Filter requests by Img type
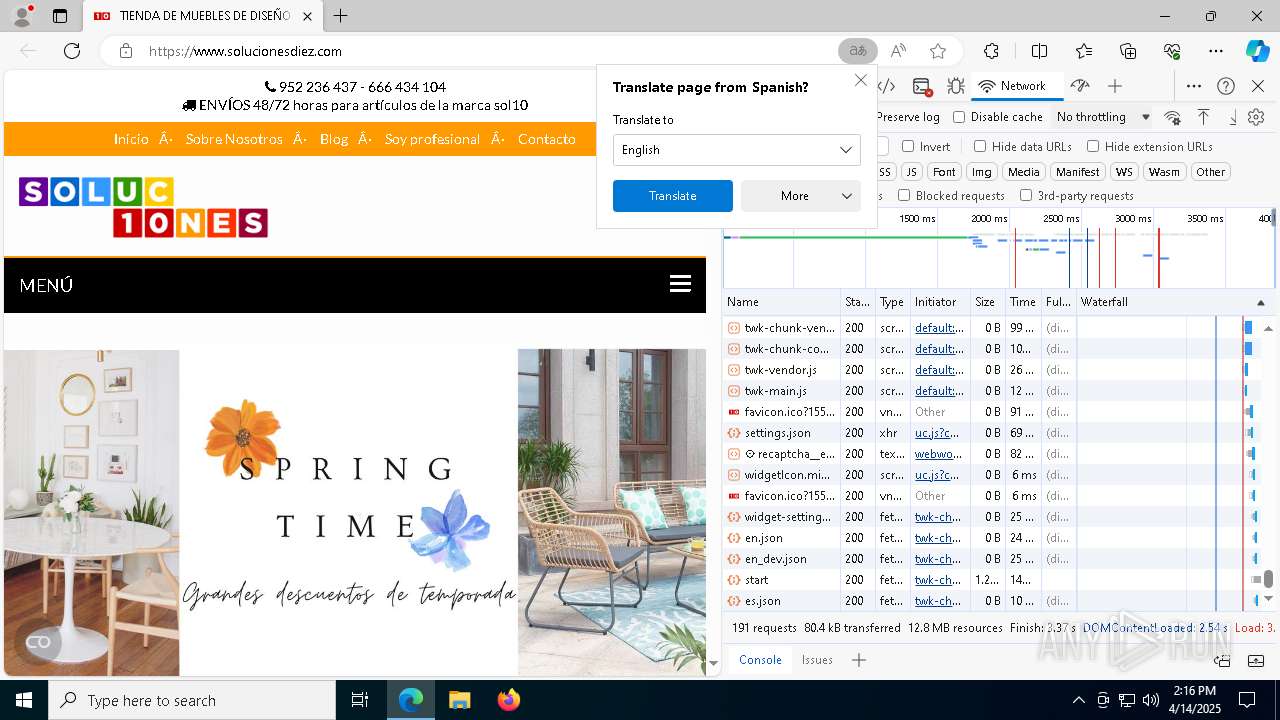The width and height of the screenshot is (1280, 720). [x=982, y=172]
